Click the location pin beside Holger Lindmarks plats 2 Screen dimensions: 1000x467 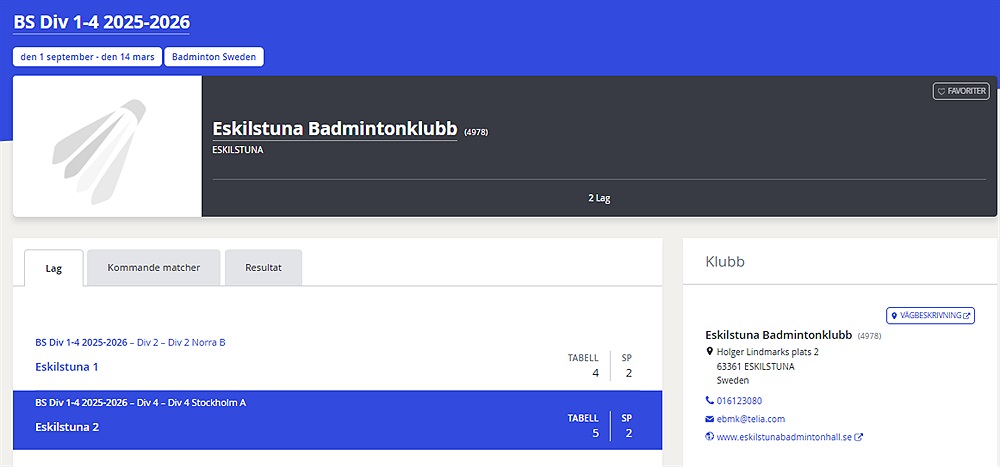click(x=710, y=352)
